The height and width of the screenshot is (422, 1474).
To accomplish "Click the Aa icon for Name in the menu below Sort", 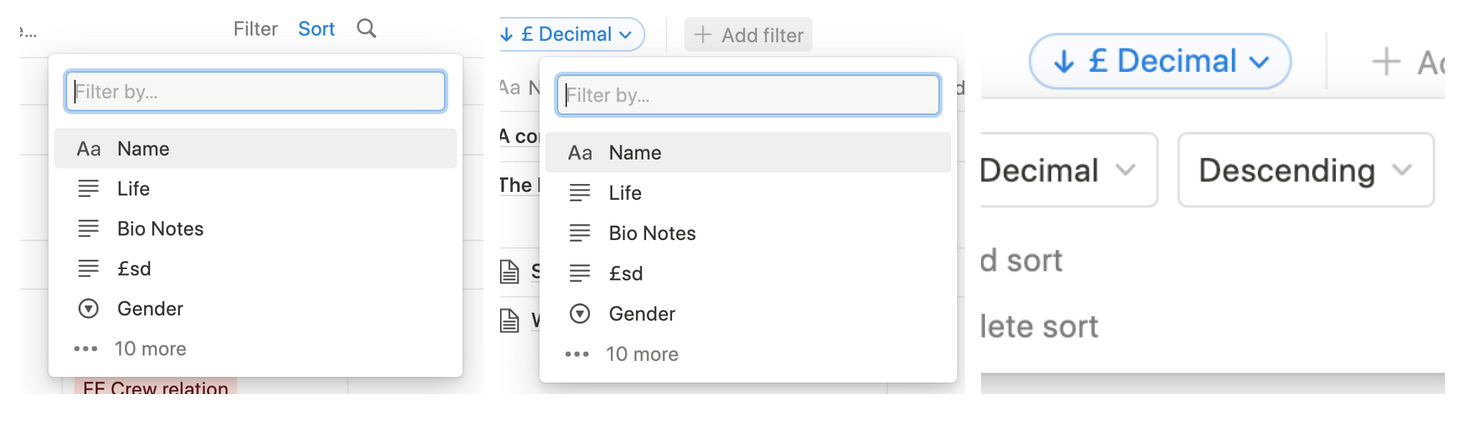I will (89, 149).
